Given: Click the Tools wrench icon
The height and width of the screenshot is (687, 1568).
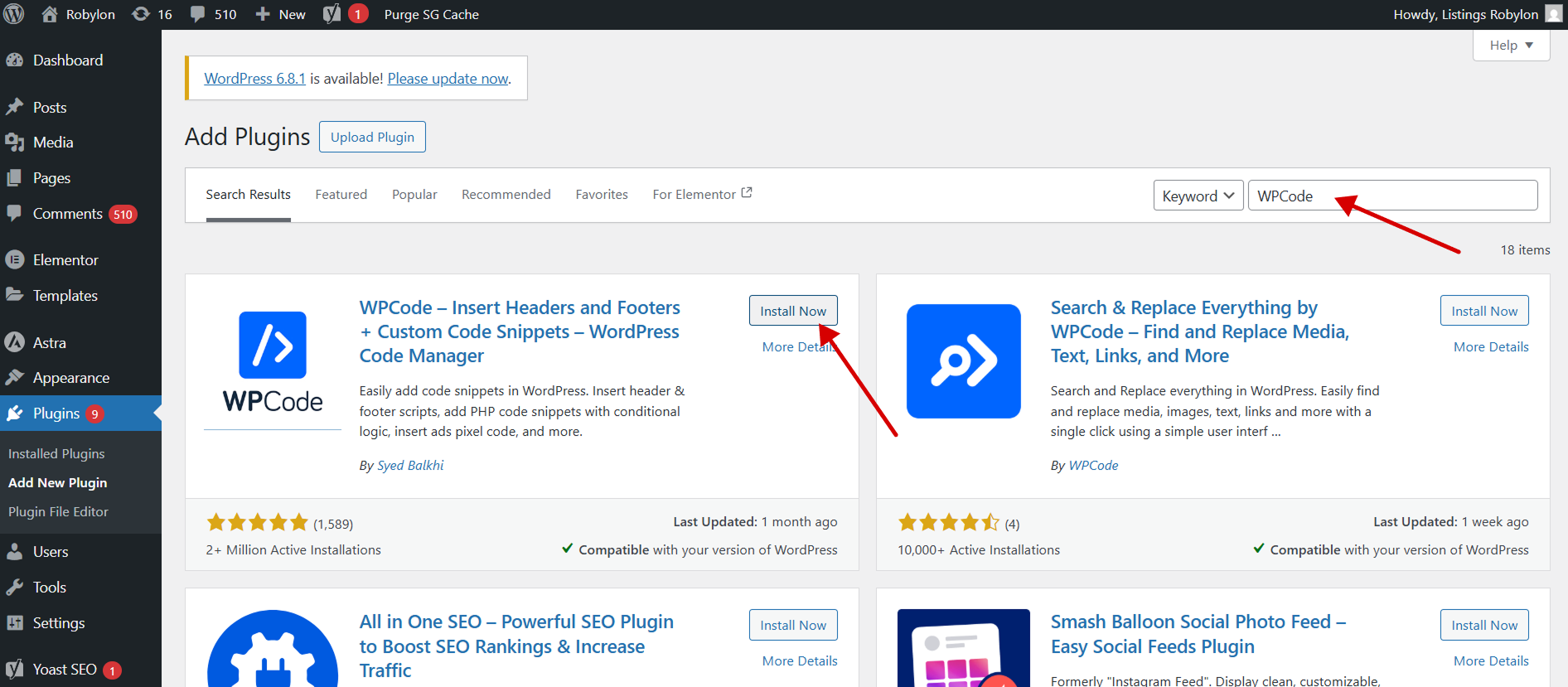Looking at the screenshot, I should pos(15,587).
